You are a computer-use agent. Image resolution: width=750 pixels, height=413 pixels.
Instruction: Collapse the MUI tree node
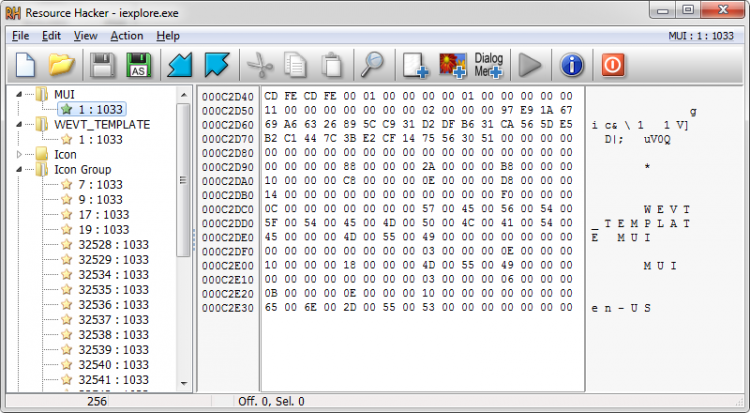[x=19, y=94]
